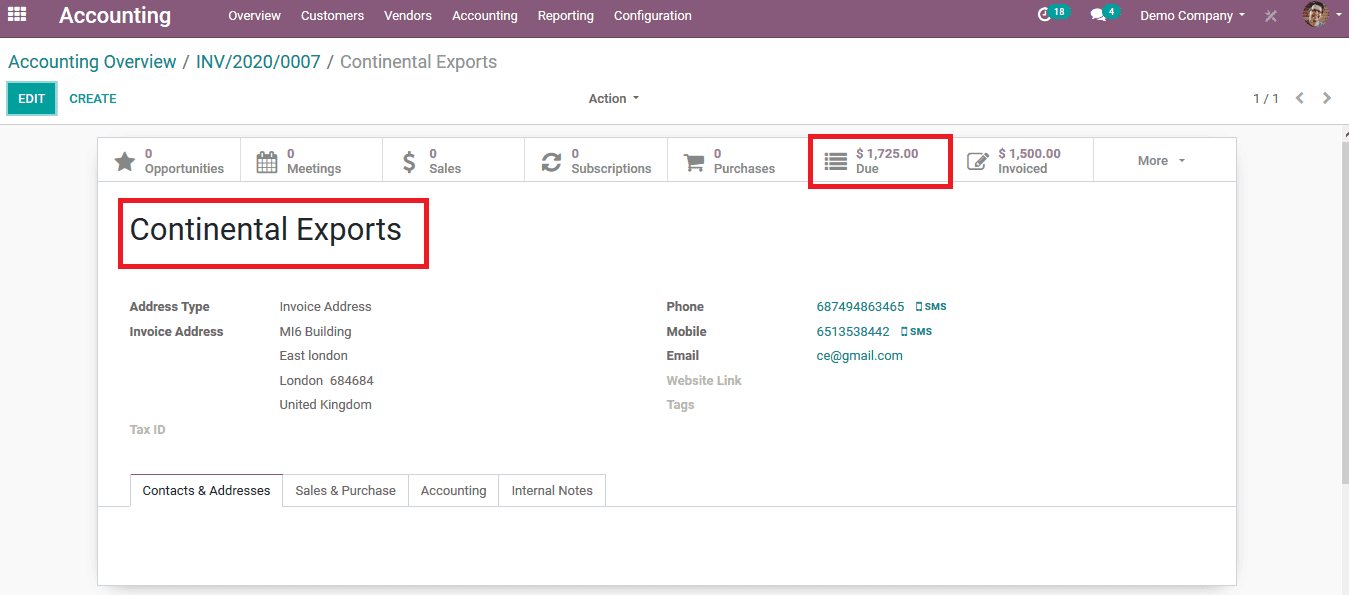The height and width of the screenshot is (595, 1349).
Task: Send SMS to phone 687494863465
Action: tap(931, 307)
